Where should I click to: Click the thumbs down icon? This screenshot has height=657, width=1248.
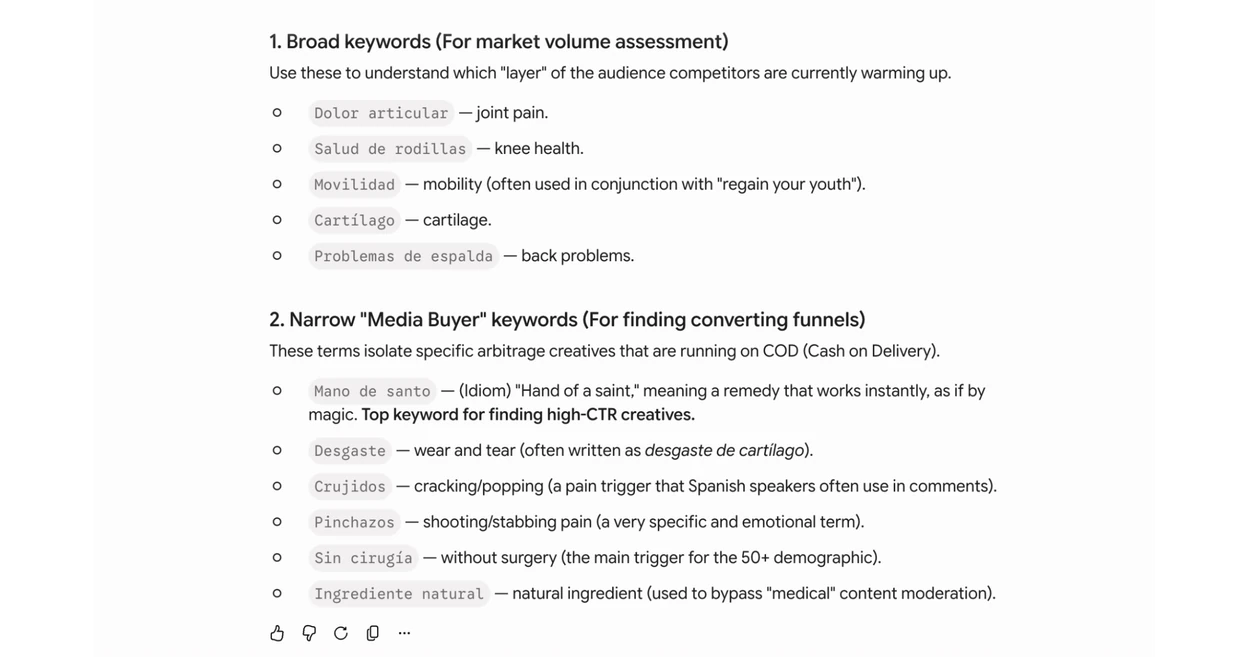point(309,633)
